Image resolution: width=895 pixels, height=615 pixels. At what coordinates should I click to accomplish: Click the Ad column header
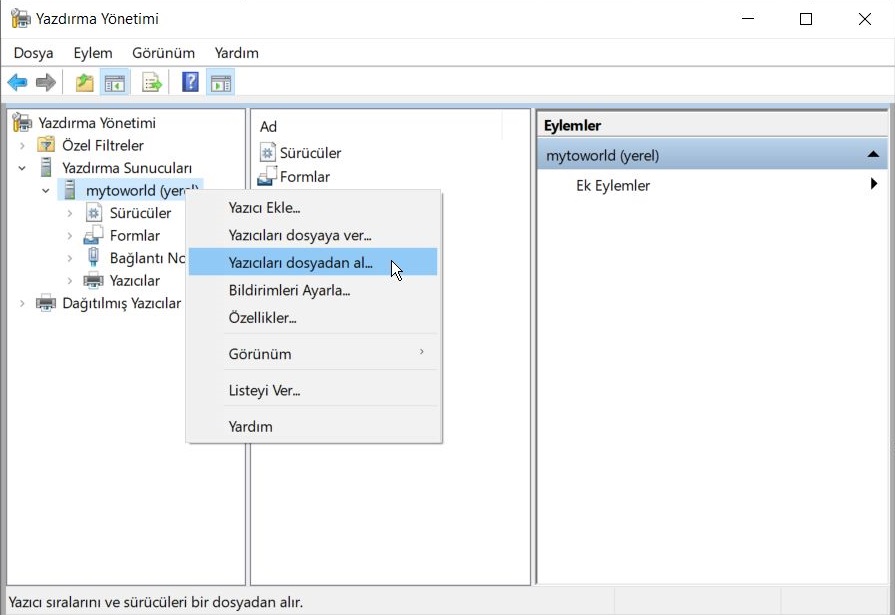point(270,126)
